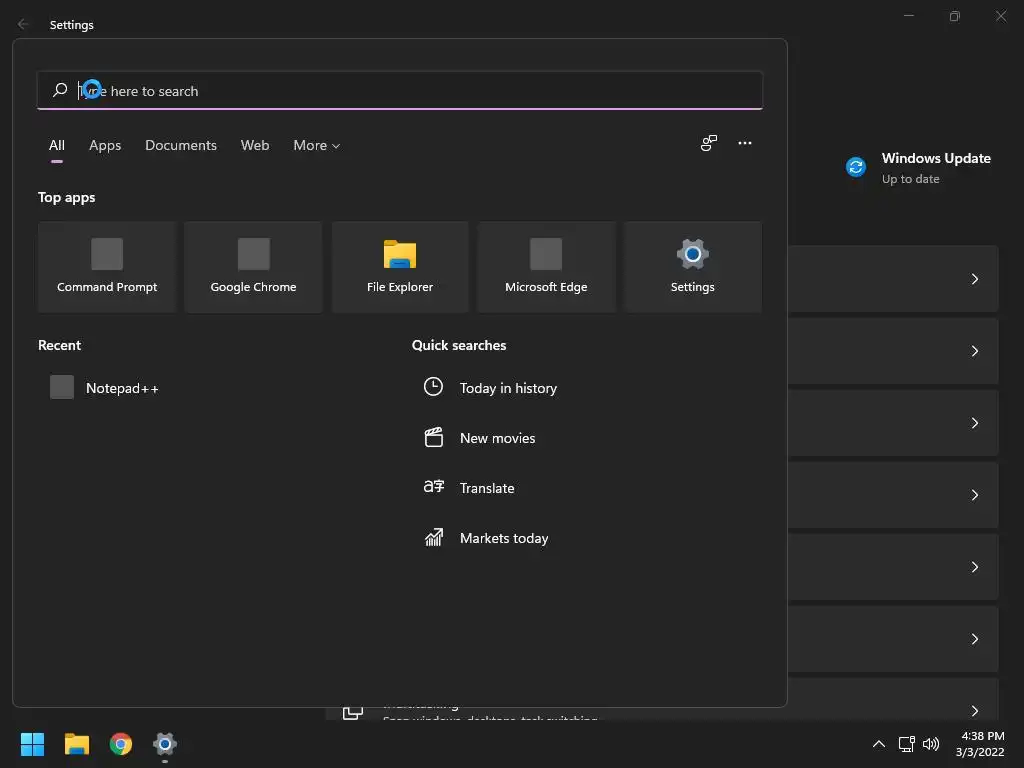Viewport: 1024px width, 768px height.
Task: Click the Today in history clock icon
Action: [433, 387]
